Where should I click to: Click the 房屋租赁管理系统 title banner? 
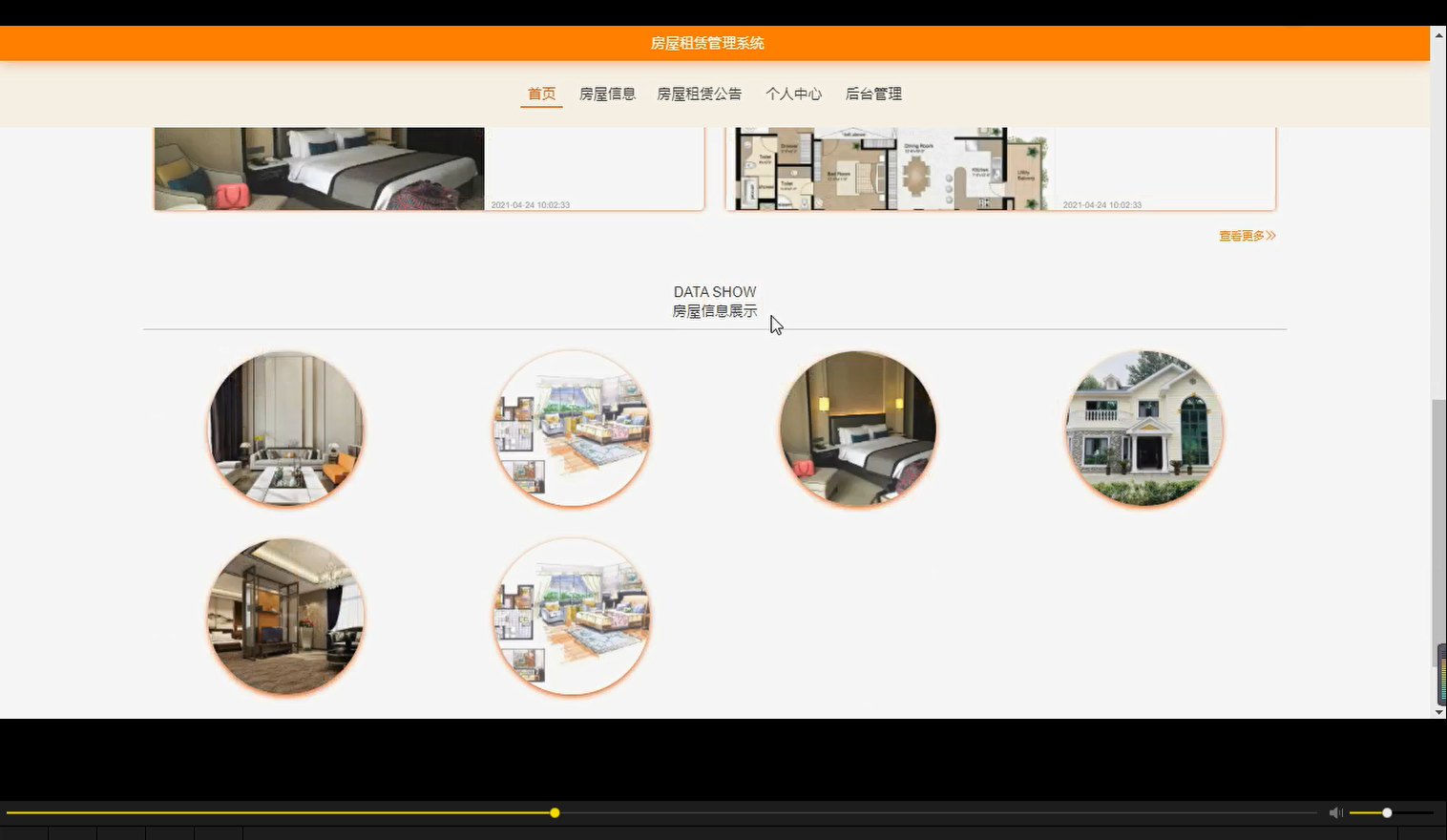[x=706, y=42]
